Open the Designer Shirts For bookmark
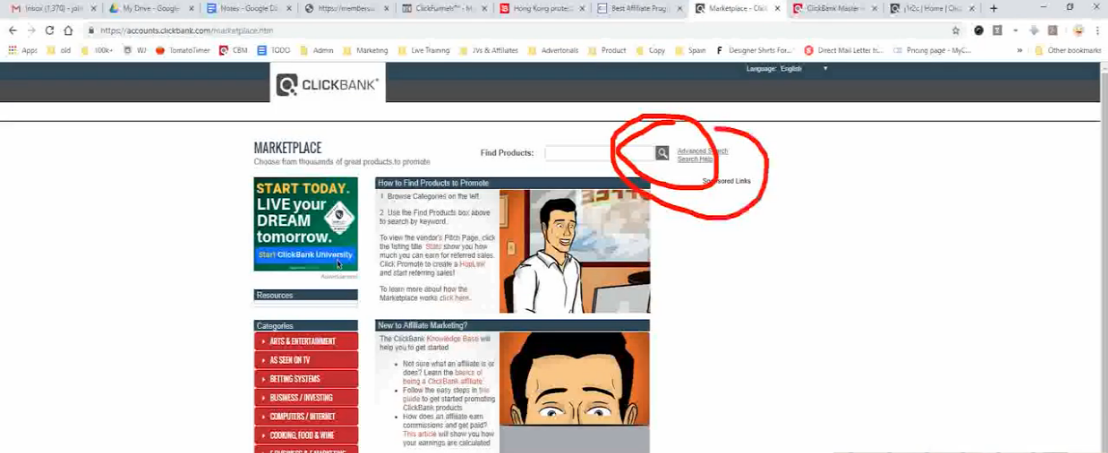The image size is (1108, 453). (x=755, y=50)
